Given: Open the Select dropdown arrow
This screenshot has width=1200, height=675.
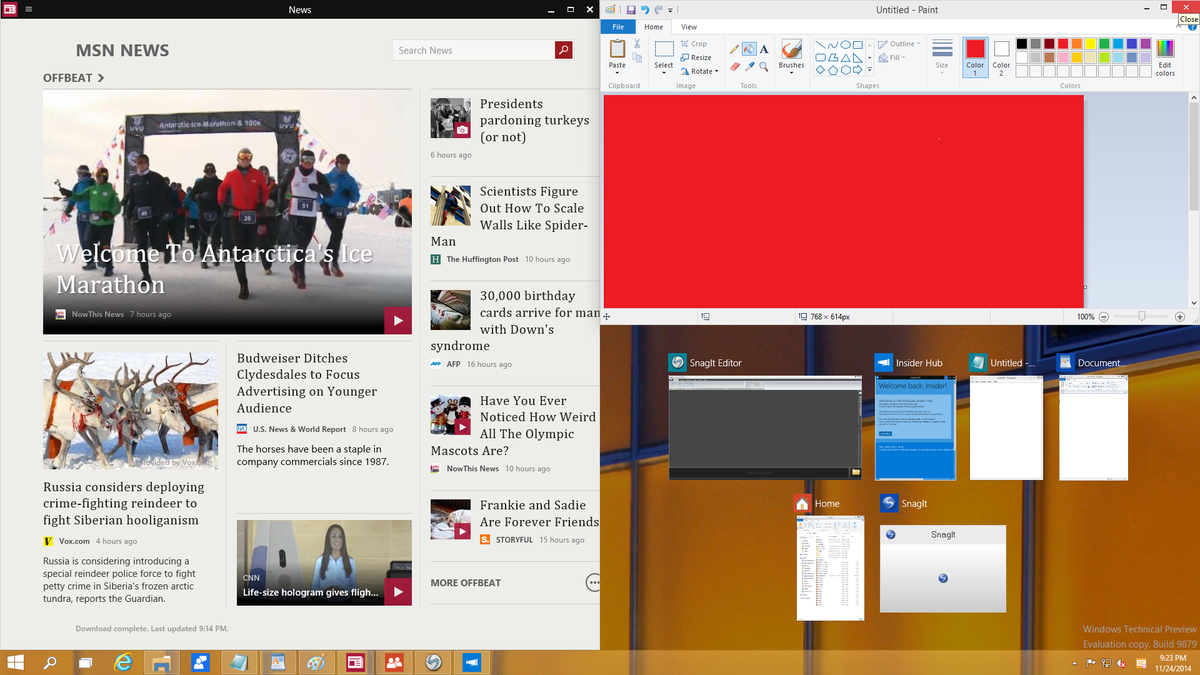Looking at the screenshot, I should tap(664, 72).
